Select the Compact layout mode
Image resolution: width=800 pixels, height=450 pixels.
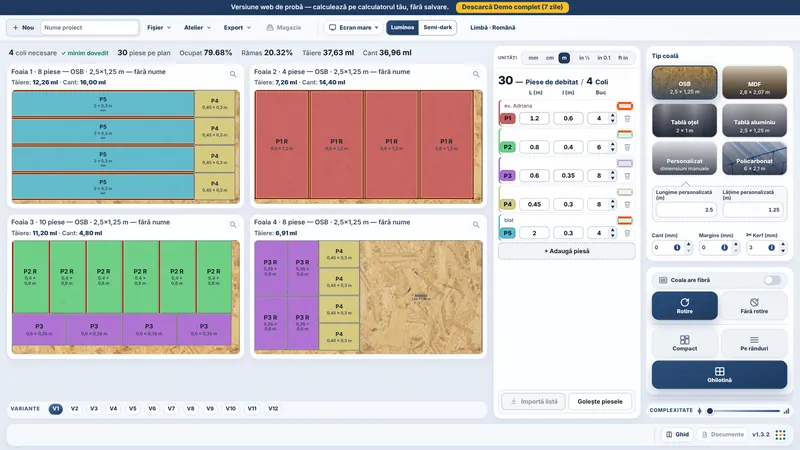[x=684, y=343]
